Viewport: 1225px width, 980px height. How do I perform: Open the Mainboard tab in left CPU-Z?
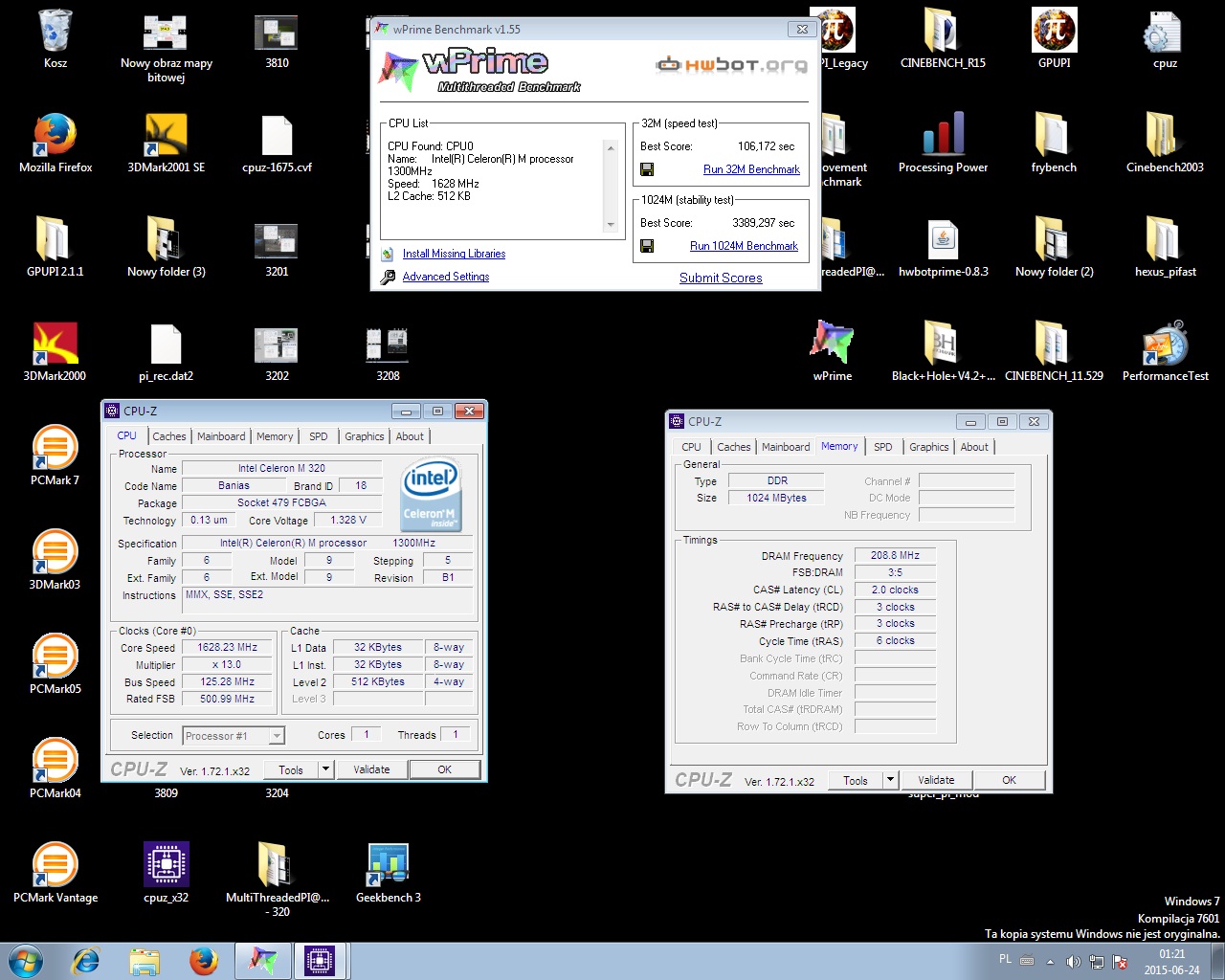pos(221,436)
